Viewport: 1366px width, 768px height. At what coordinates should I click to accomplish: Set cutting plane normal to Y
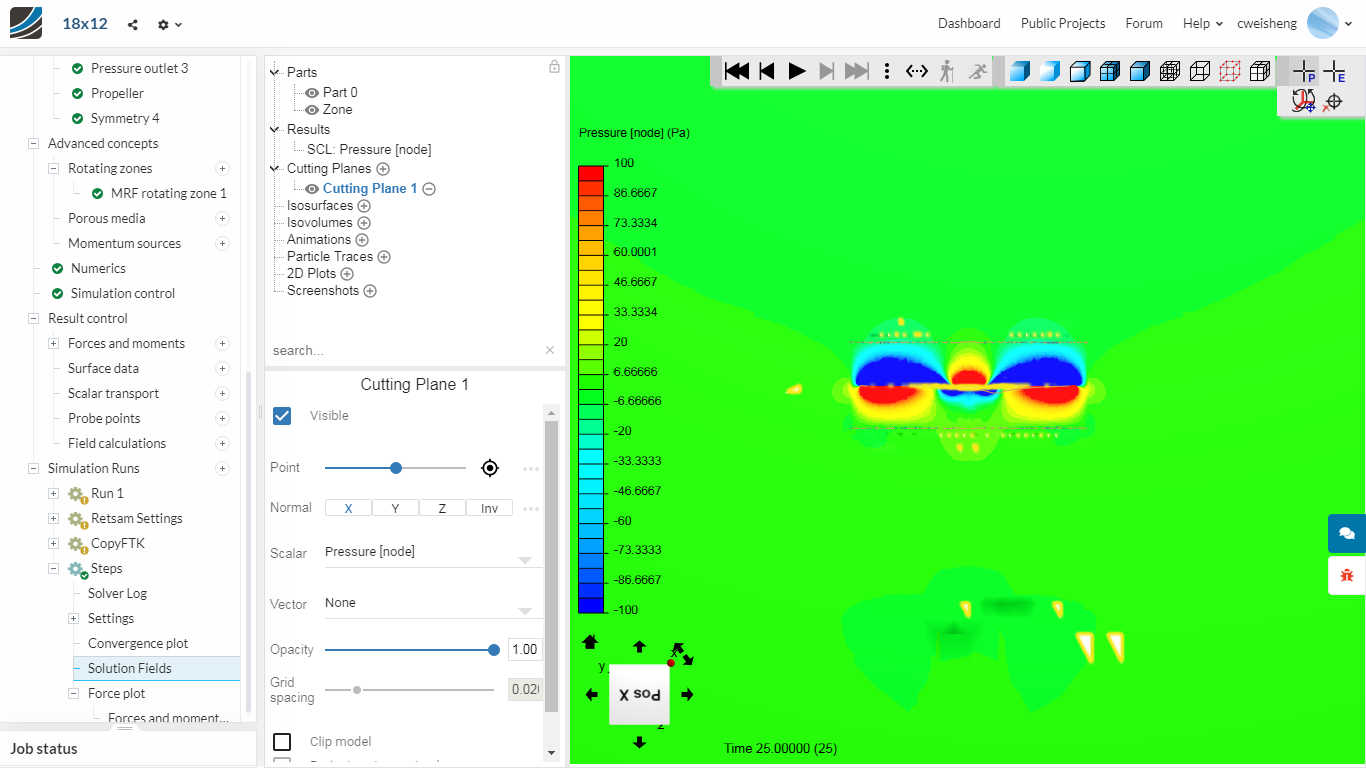(x=395, y=508)
